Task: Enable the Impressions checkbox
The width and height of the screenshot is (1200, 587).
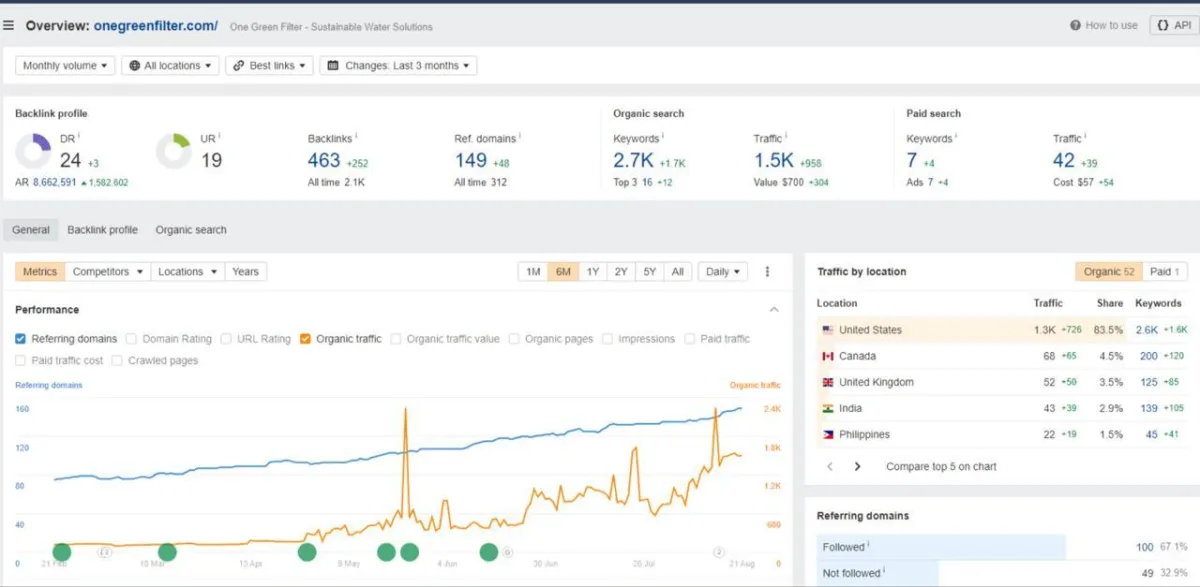Action: click(607, 339)
